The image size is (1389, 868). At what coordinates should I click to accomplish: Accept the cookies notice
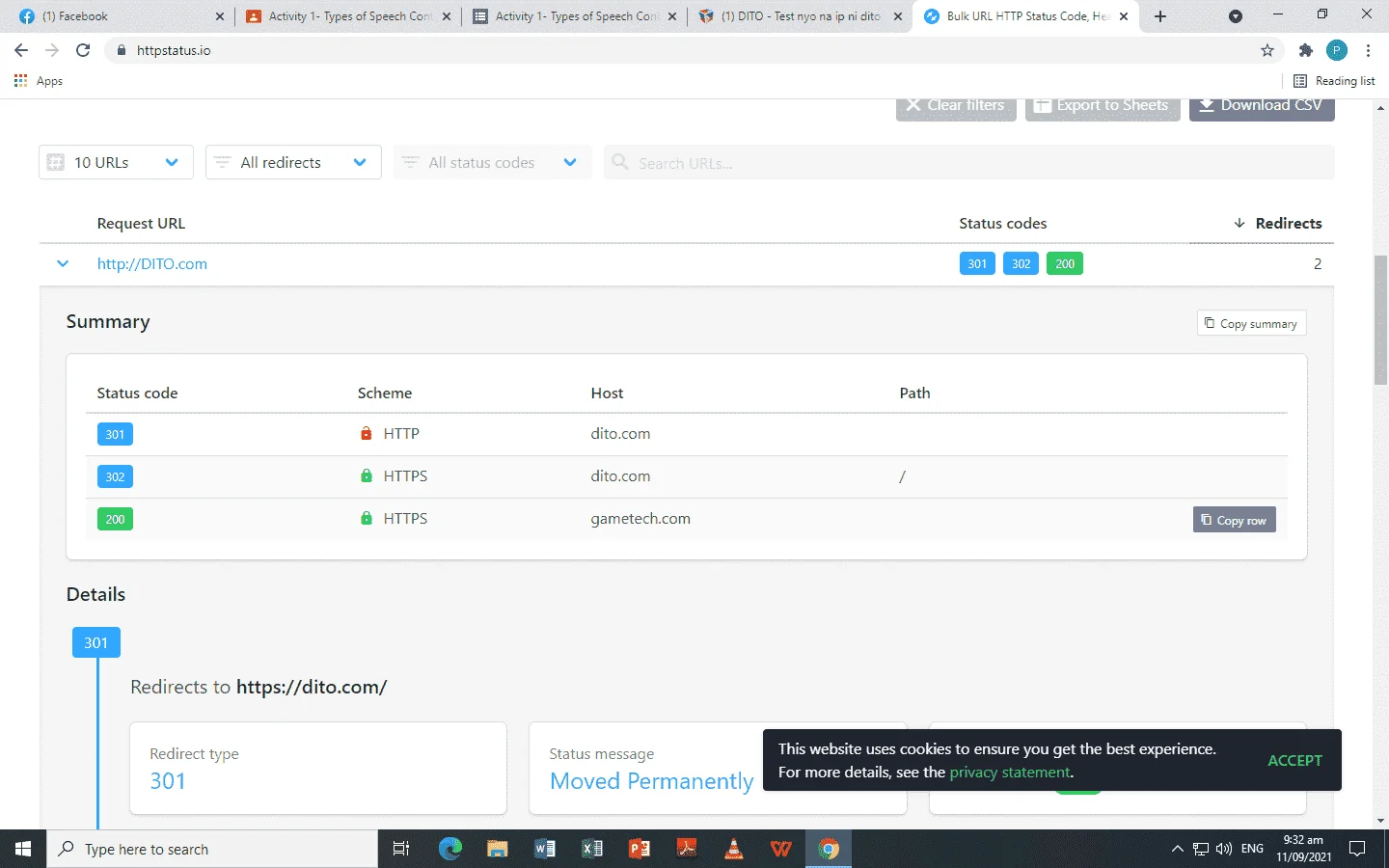click(x=1294, y=760)
